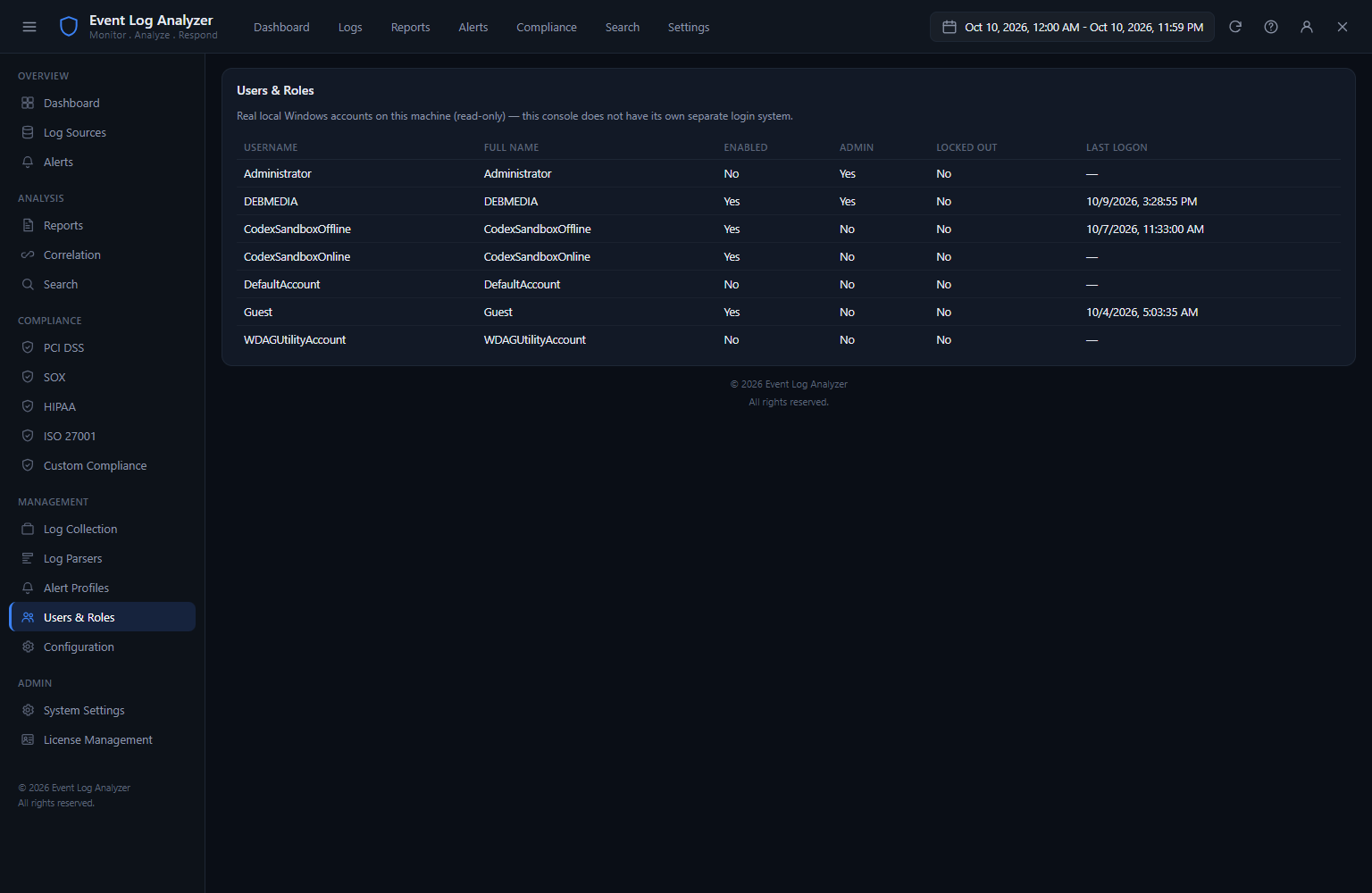Click the Log Collection icon
Image resolution: width=1372 pixels, height=893 pixels.
point(28,529)
